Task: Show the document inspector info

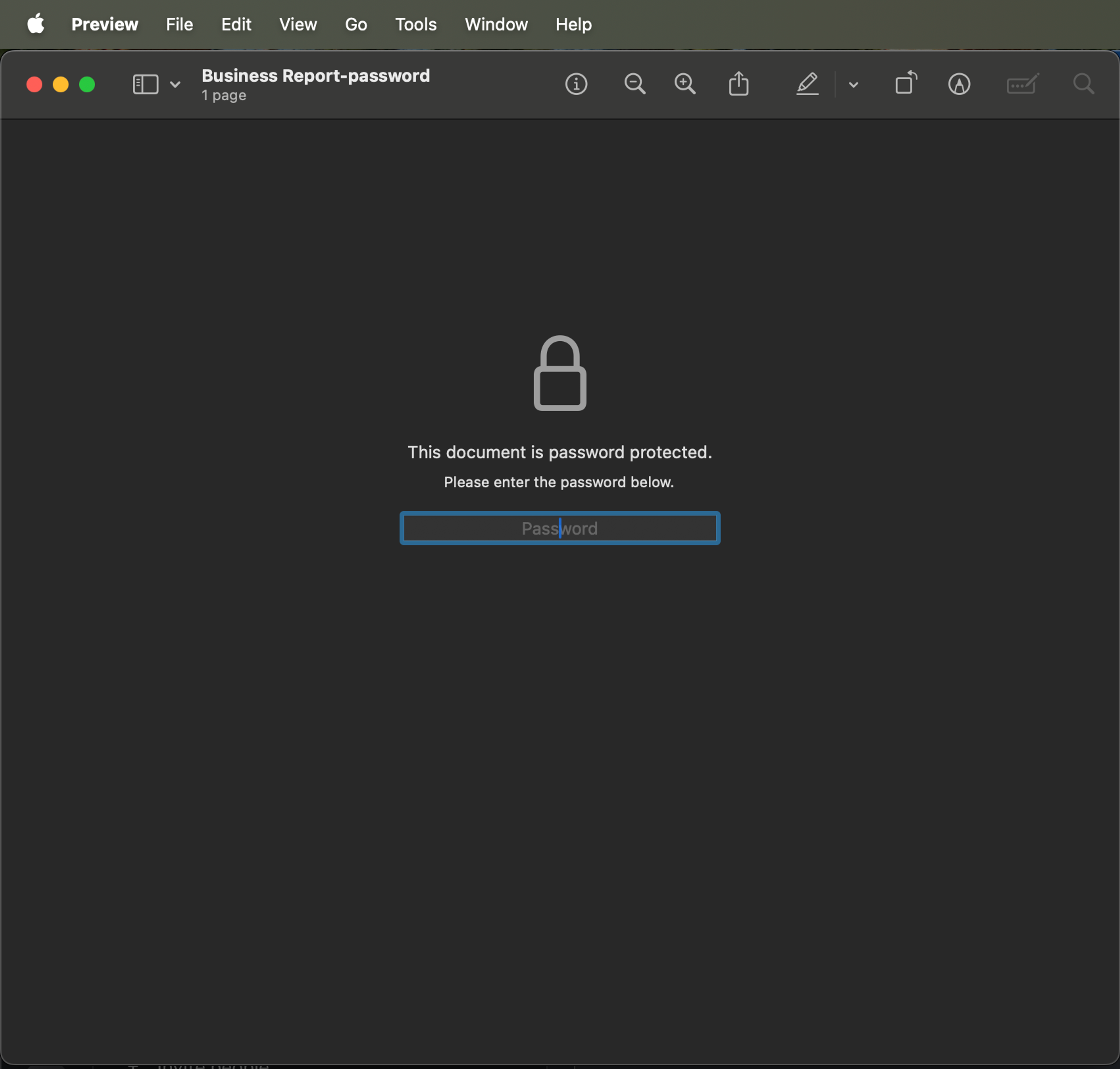Action: click(576, 84)
